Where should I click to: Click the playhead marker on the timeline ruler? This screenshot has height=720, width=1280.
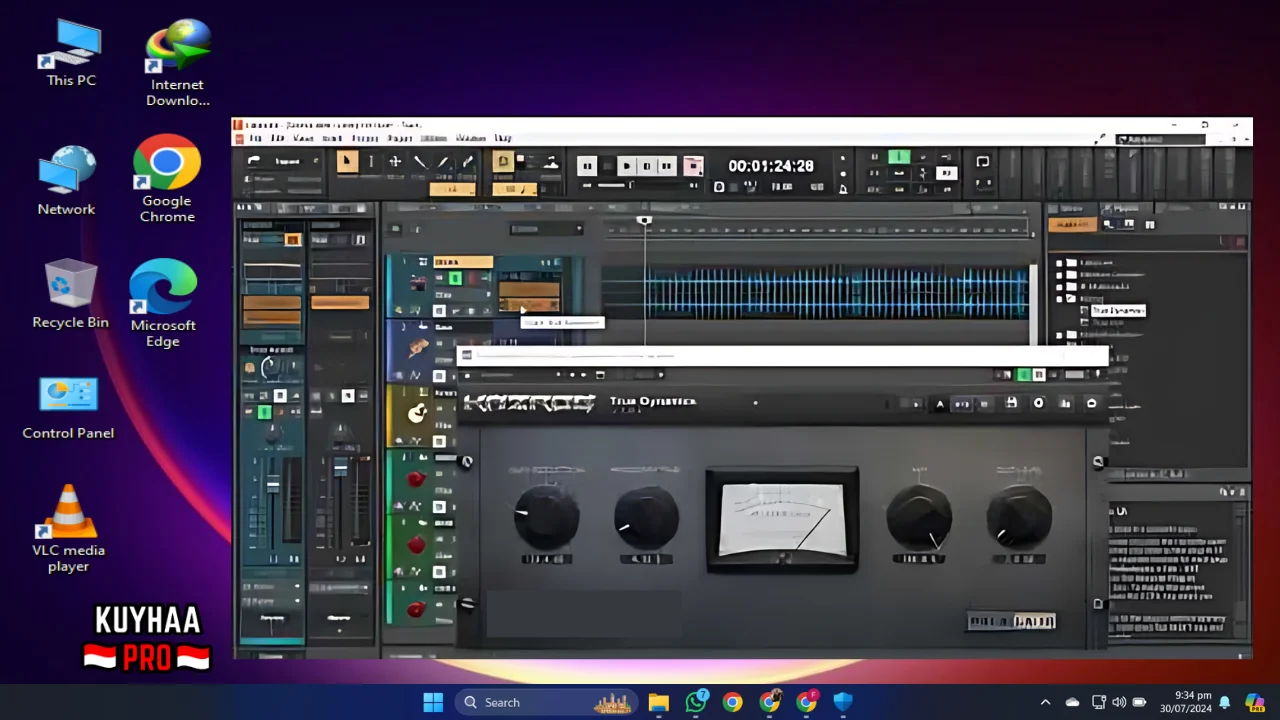[x=644, y=220]
